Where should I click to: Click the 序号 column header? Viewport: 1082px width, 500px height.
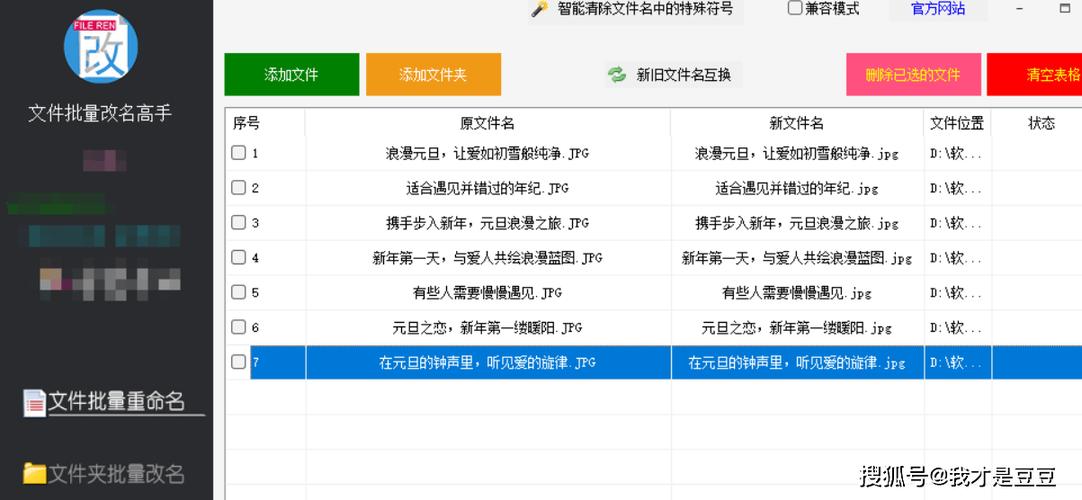pyautogui.click(x=265, y=123)
